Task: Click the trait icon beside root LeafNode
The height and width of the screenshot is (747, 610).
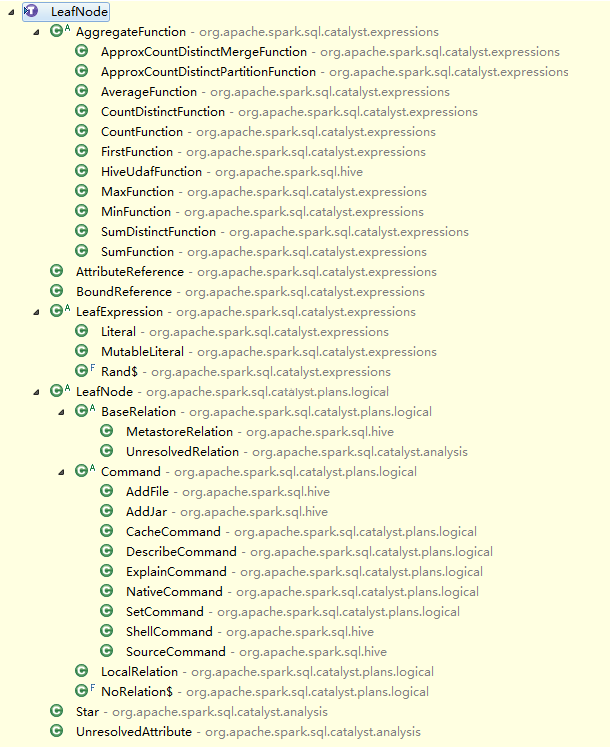Action: pos(31,11)
